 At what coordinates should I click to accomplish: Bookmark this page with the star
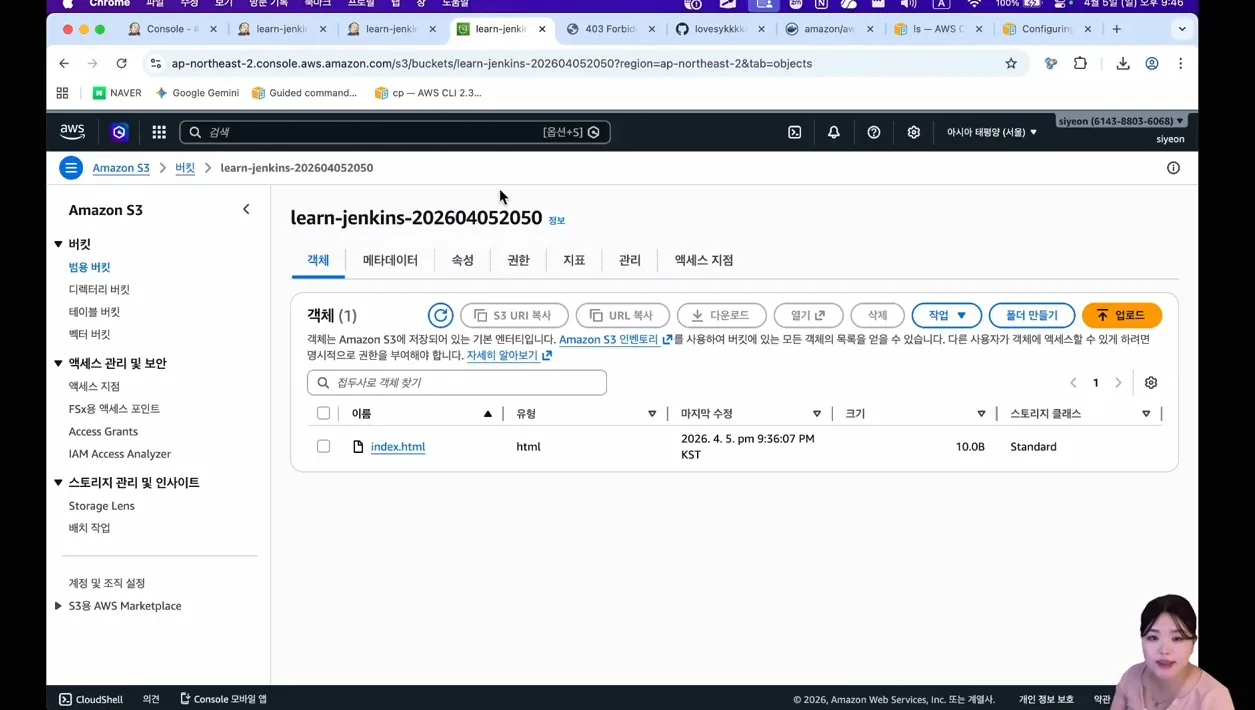(x=1011, y=63)
